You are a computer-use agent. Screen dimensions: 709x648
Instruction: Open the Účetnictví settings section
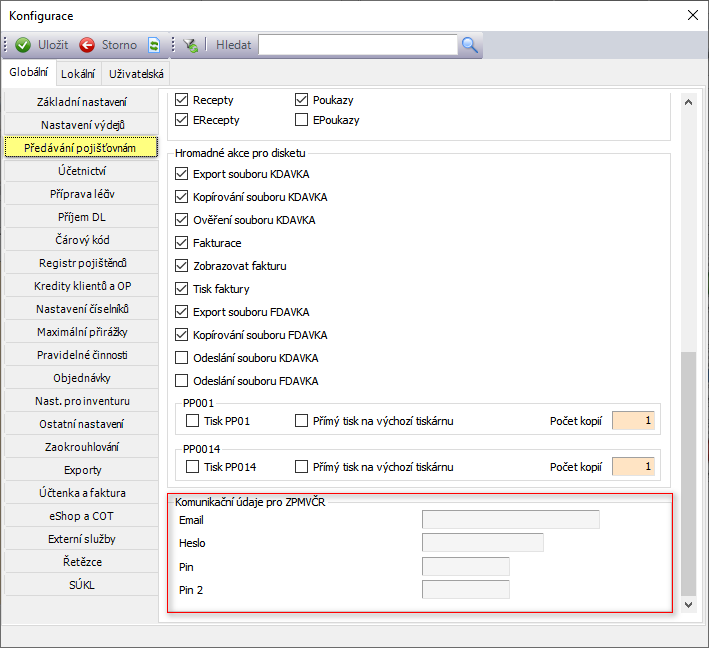coord(82,171)
